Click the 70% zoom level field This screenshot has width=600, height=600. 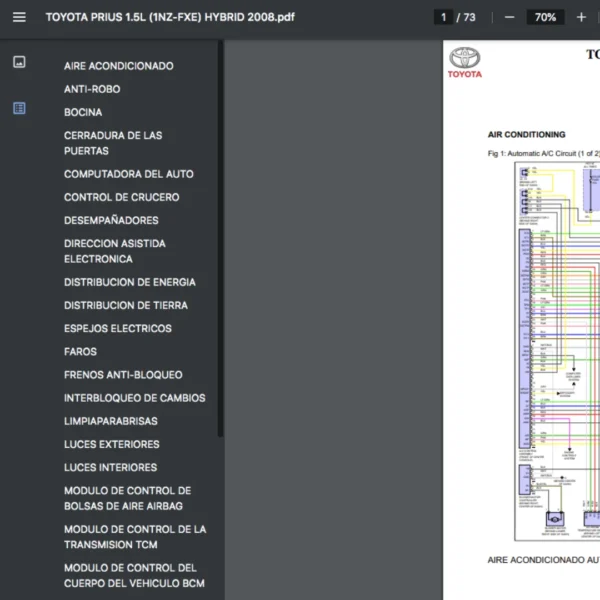point(545,17)
